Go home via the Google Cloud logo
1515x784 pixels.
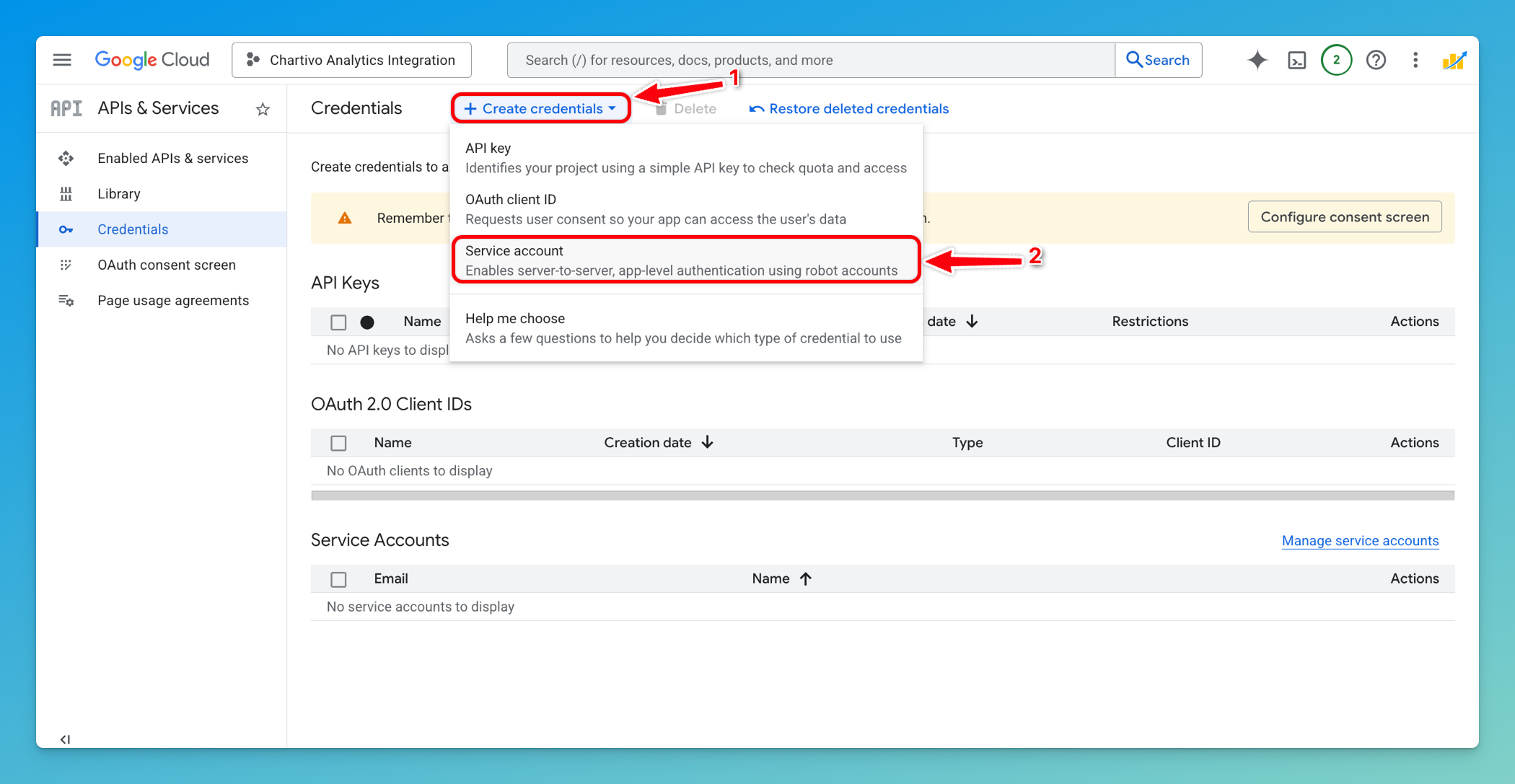coord(151,60)
